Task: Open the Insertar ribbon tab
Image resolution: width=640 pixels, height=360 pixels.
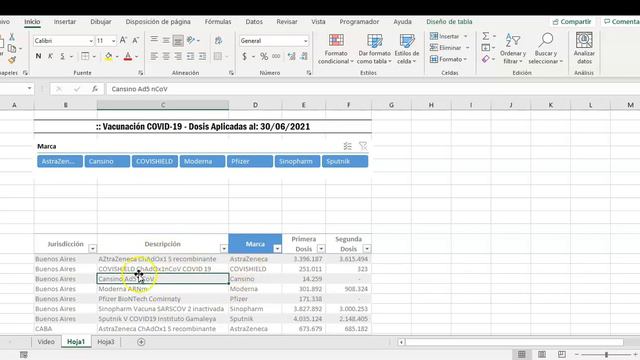Action: 65,22
